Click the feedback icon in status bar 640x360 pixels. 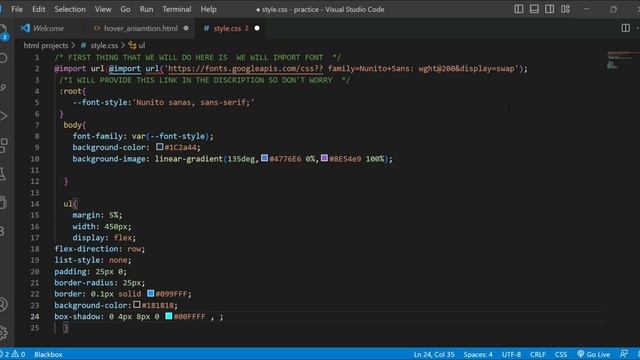pyautogui.click(x=624, y=354)
